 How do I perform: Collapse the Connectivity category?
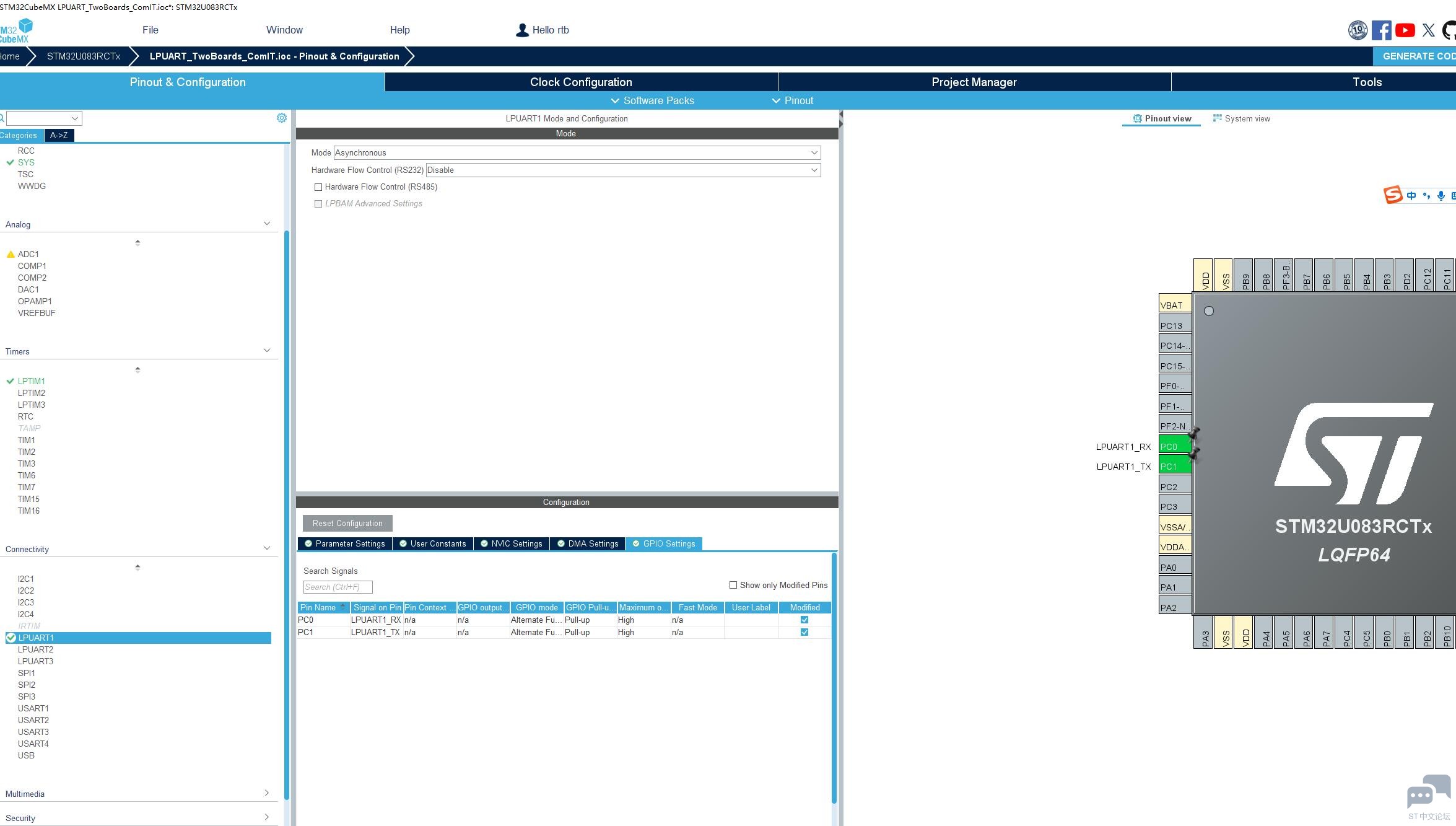[267, 548]
